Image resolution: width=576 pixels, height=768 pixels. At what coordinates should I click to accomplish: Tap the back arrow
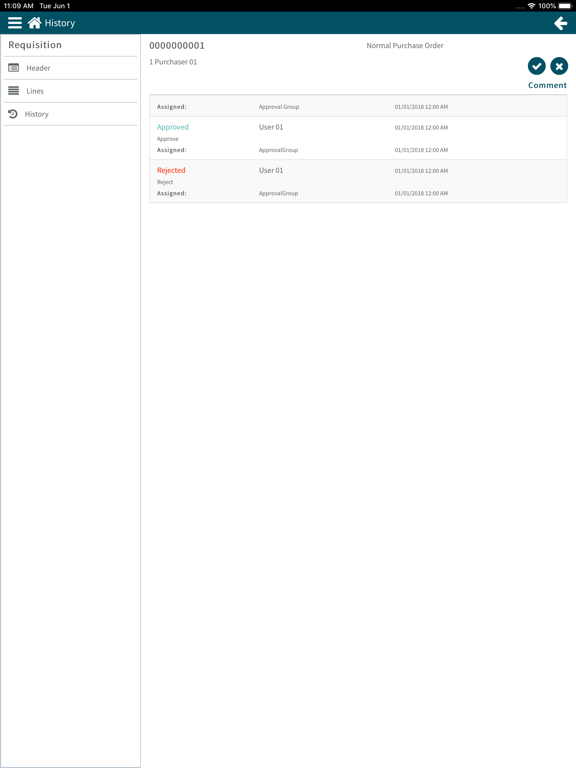[561, 23]
